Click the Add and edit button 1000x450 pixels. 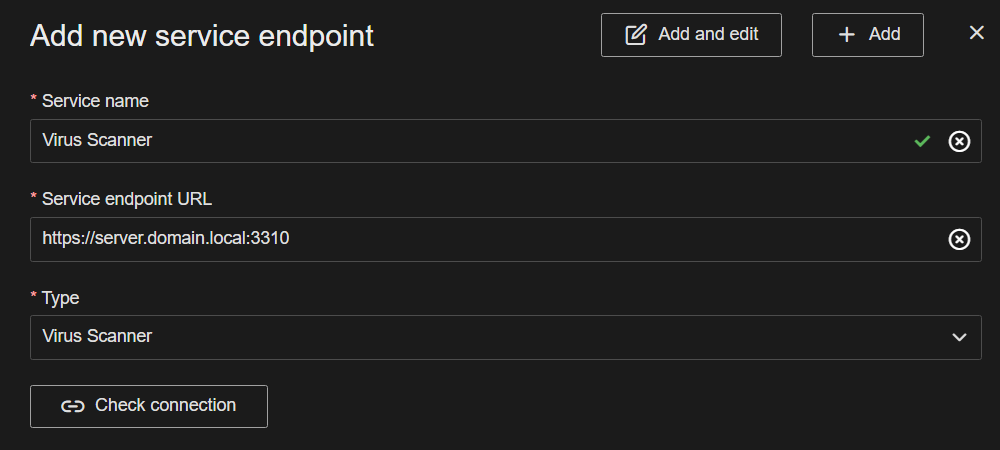pos(691,35)
